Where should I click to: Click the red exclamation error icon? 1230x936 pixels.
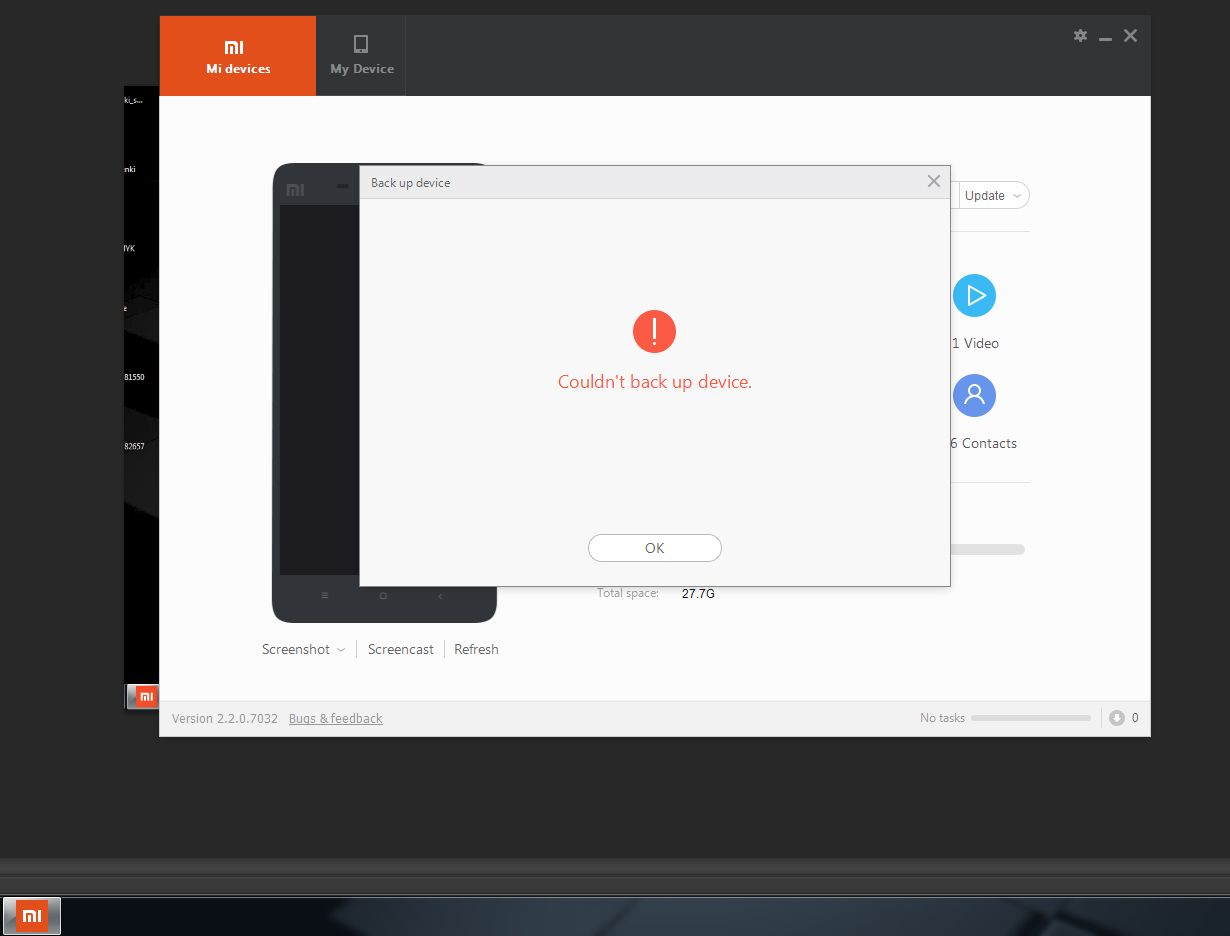(654, 330)
